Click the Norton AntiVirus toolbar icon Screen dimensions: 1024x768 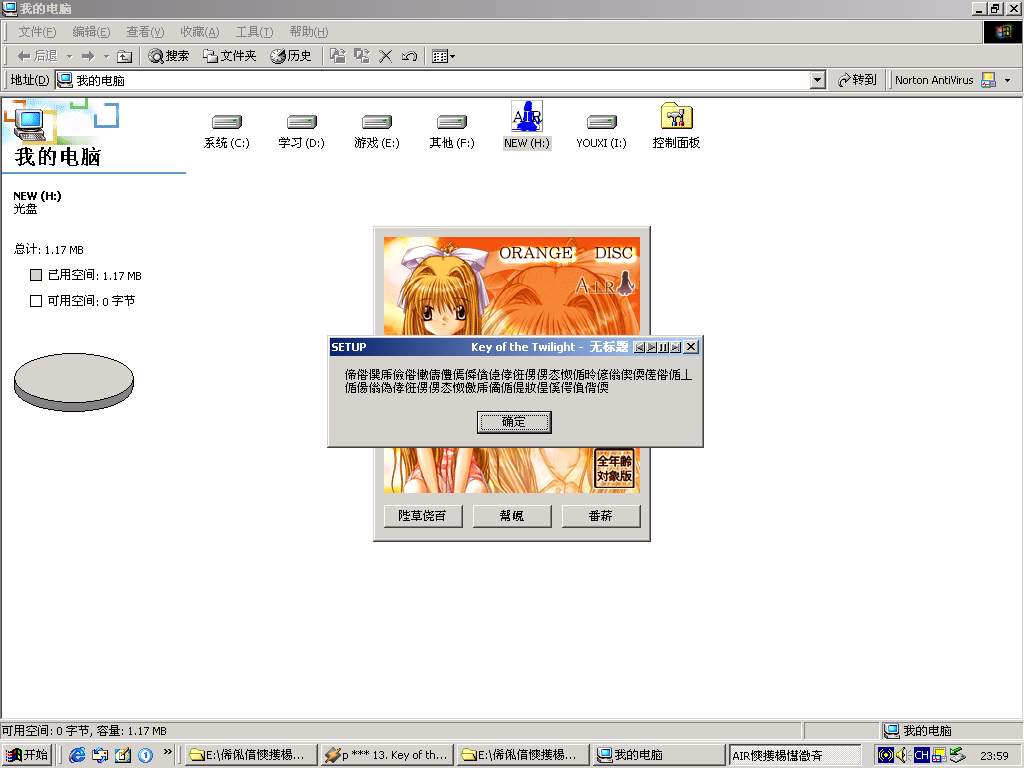click(989, 80)
